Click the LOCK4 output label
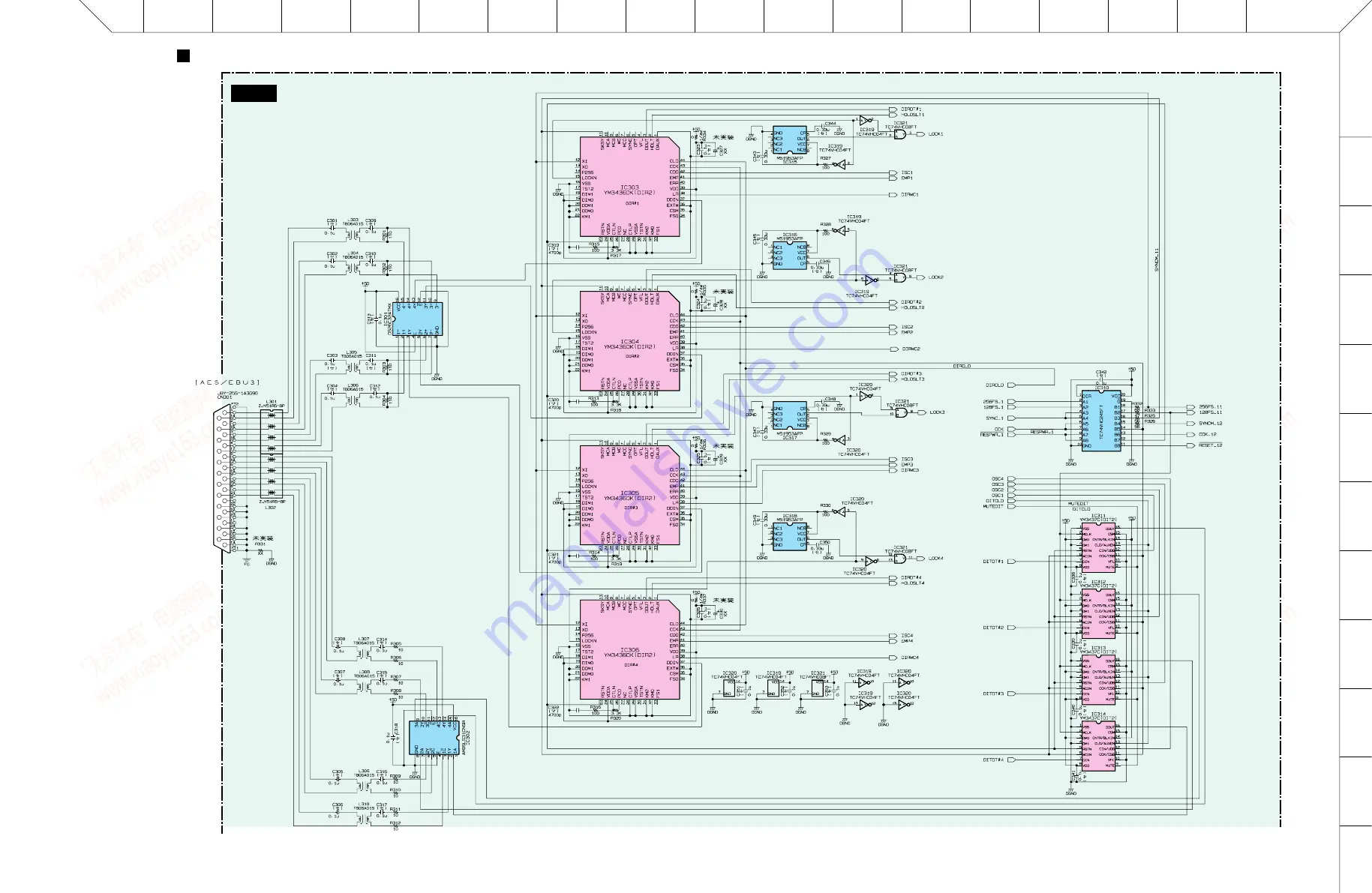Image resolution: width=1372 pixels, height=893 pixels. pos(935,559)
